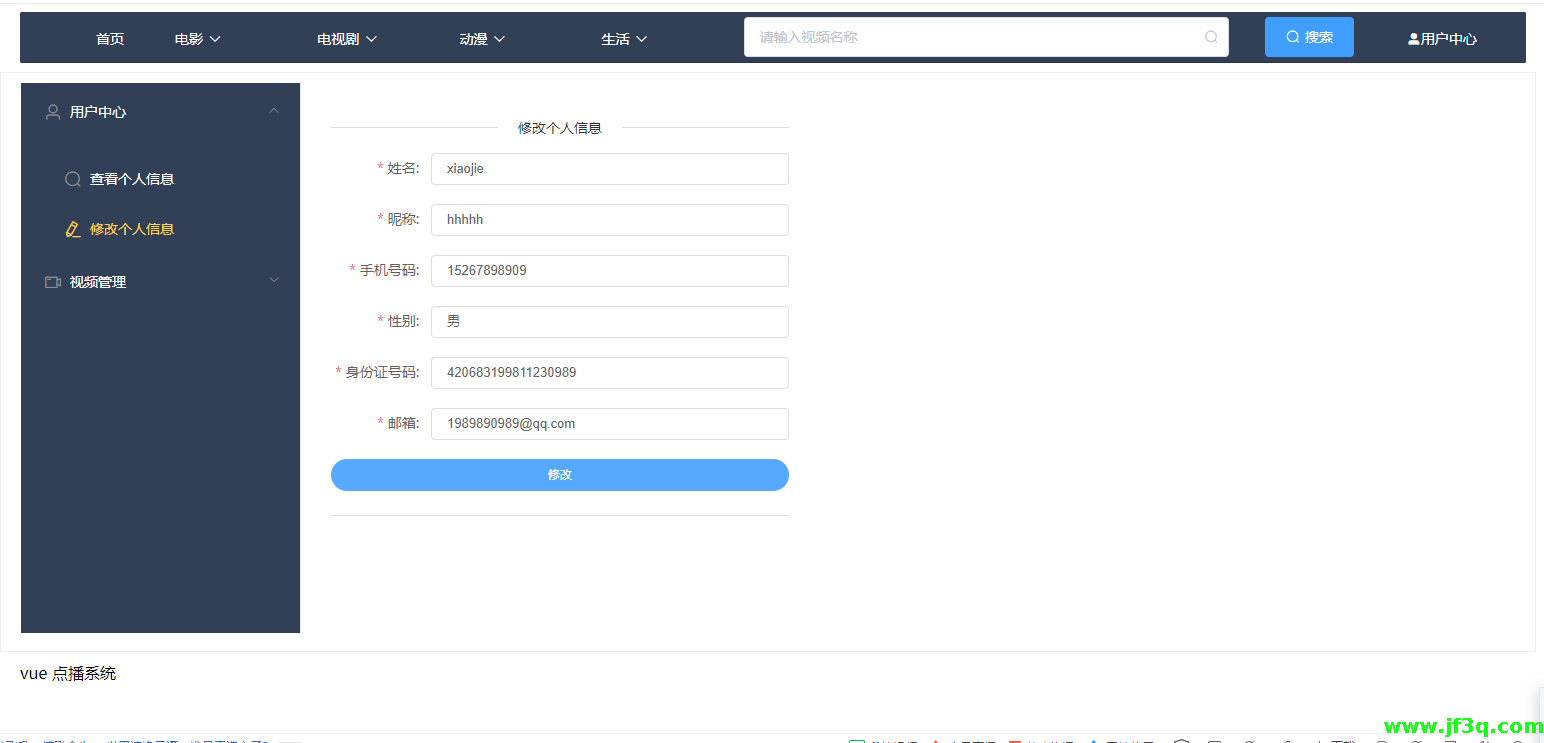Viewport: 1544px width, 743px height.
Task: Collapse the 用户中心 sidebar section arrow
Action: pyautogui.click(x=274, y=111)
